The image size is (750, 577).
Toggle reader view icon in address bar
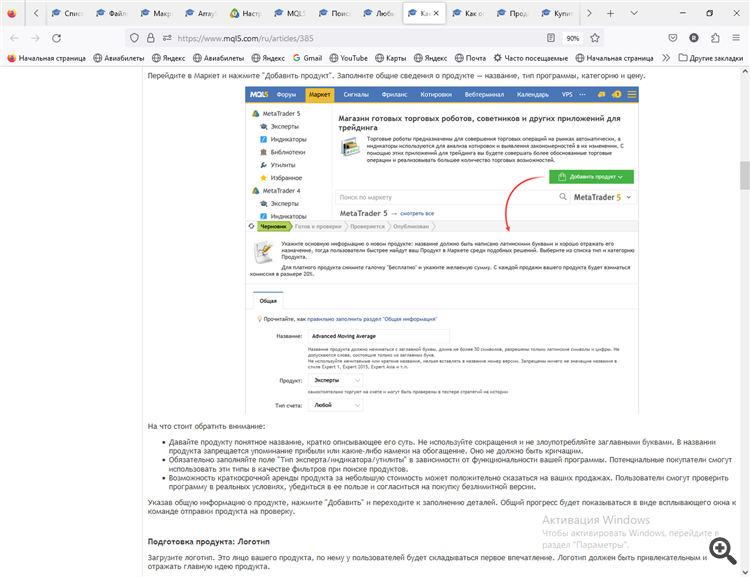point(551,38)
